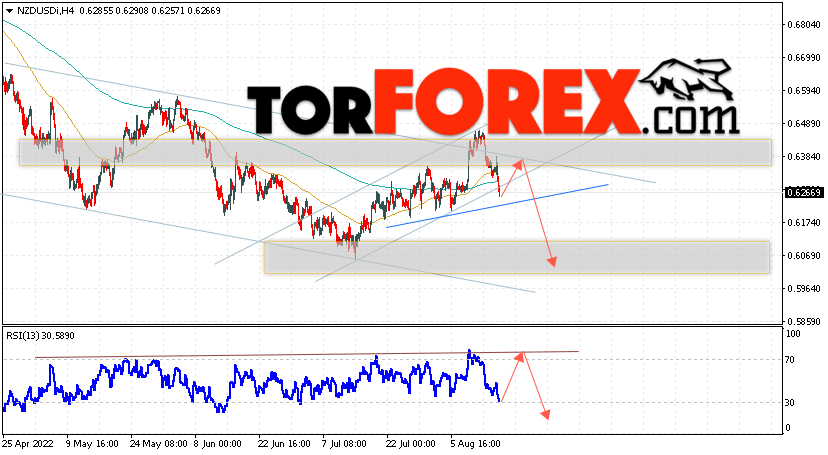Open the chart menu triangle beside NZDUSDi
This screenshot has width=828, height=455.
tap(9, 11)
